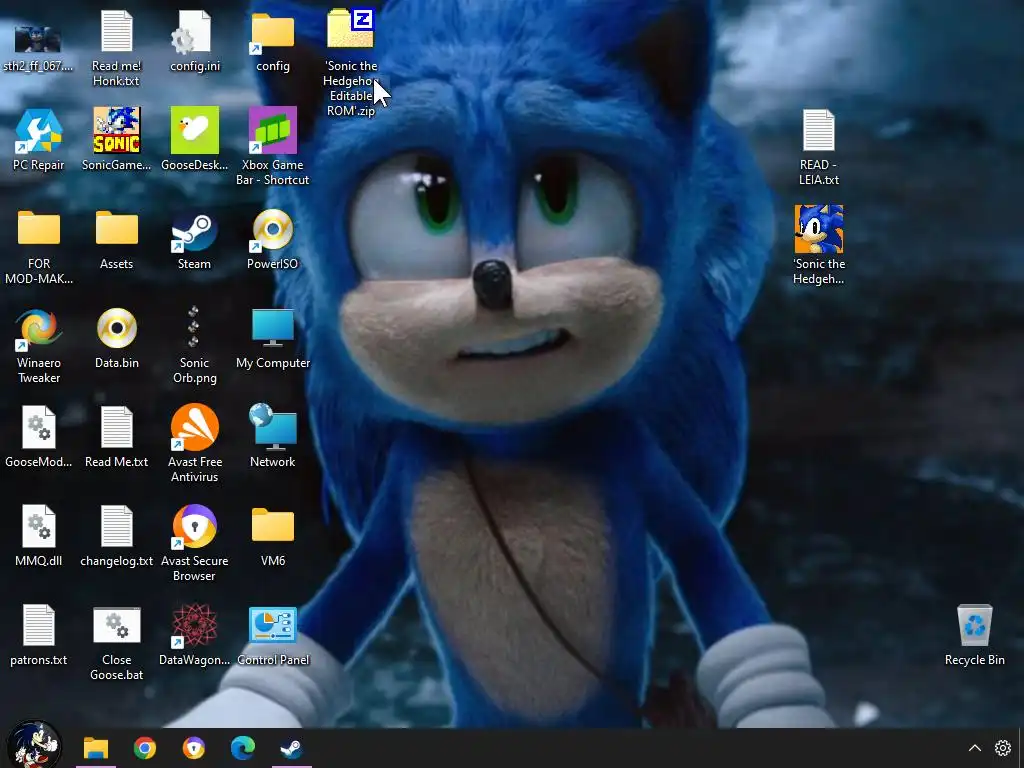Switch to Steam in the taskbar
This screenshot has height=768, width=1024.
click(291, 748)
